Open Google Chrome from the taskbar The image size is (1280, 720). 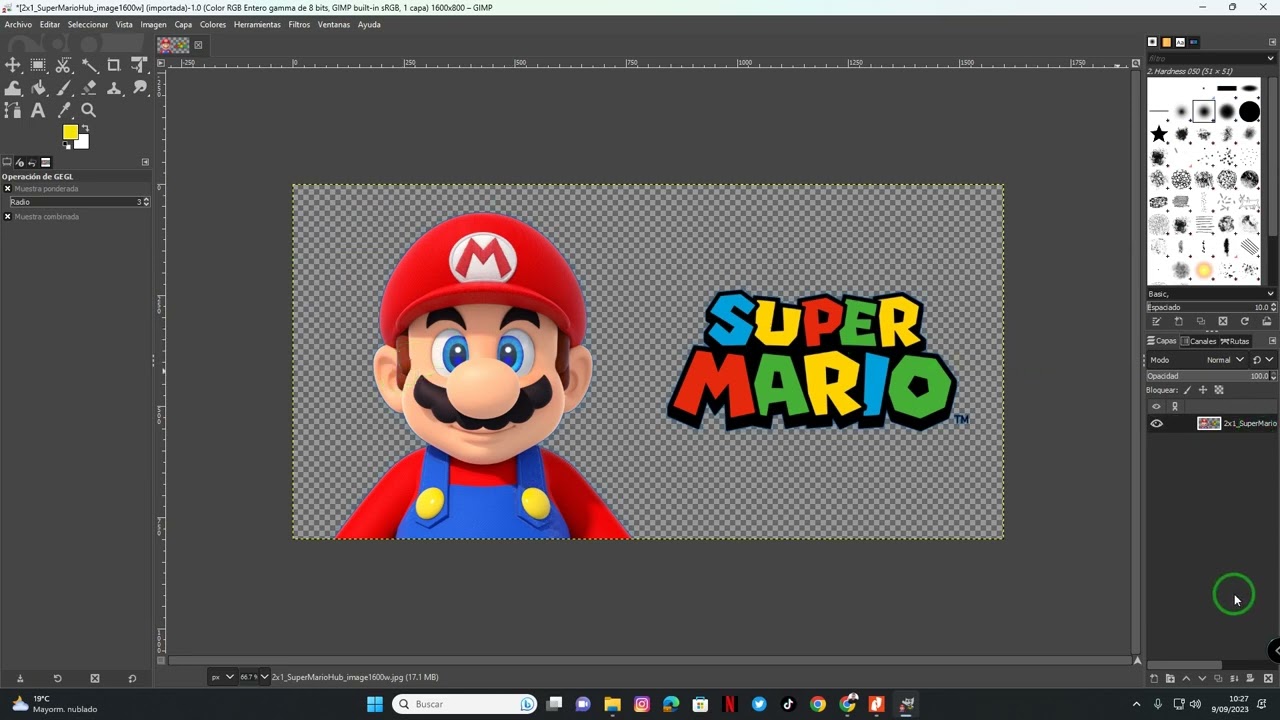[818, 704]
